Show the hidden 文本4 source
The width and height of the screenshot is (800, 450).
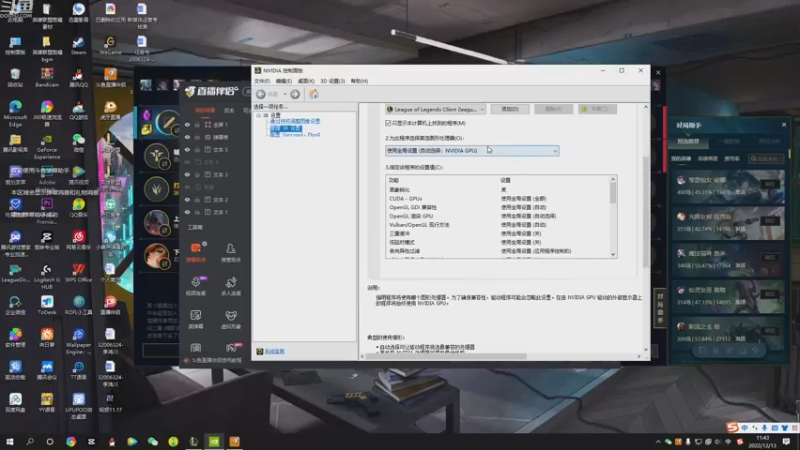click(187, 162)
